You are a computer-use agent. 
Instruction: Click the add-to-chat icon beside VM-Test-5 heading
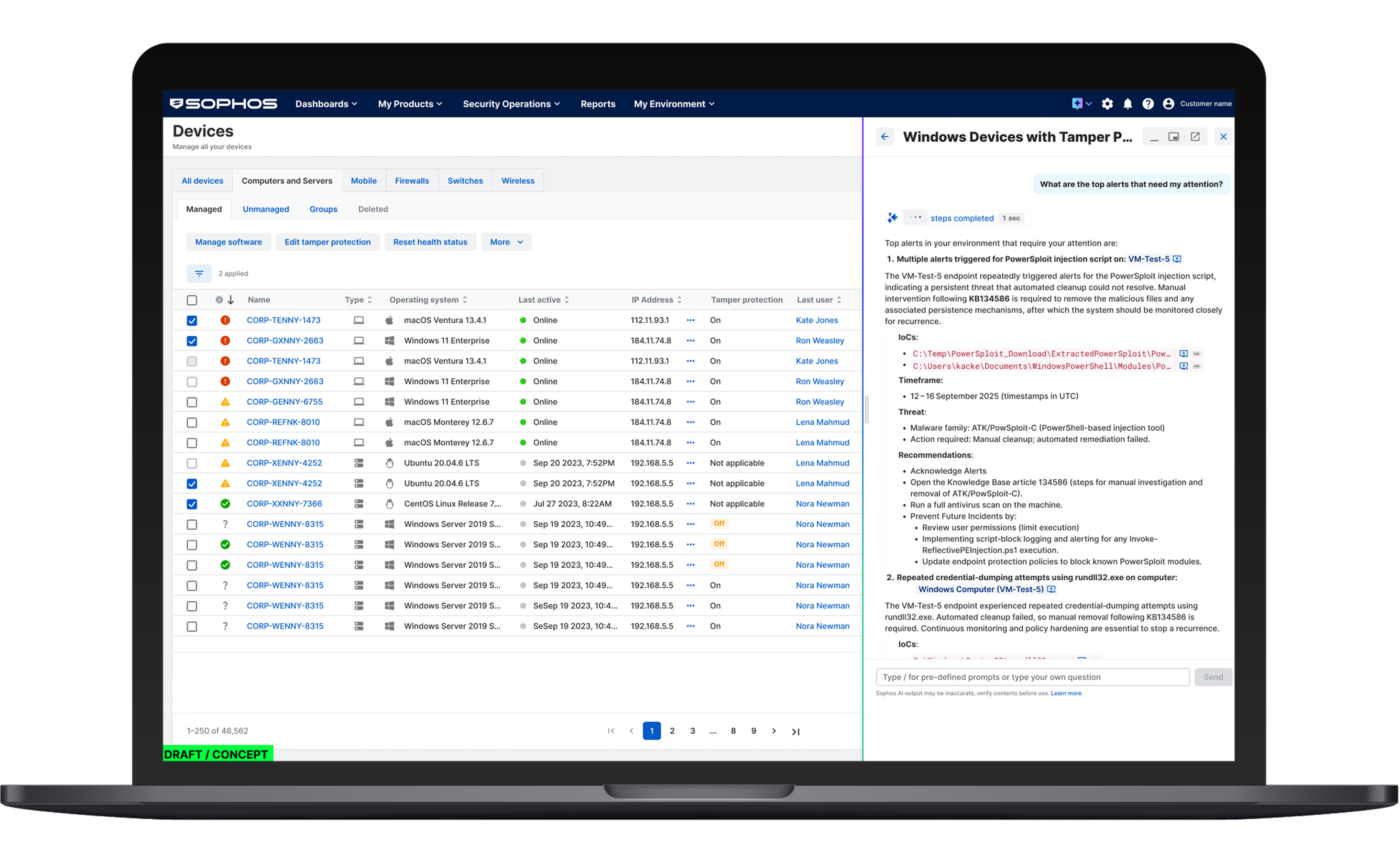1177,259
